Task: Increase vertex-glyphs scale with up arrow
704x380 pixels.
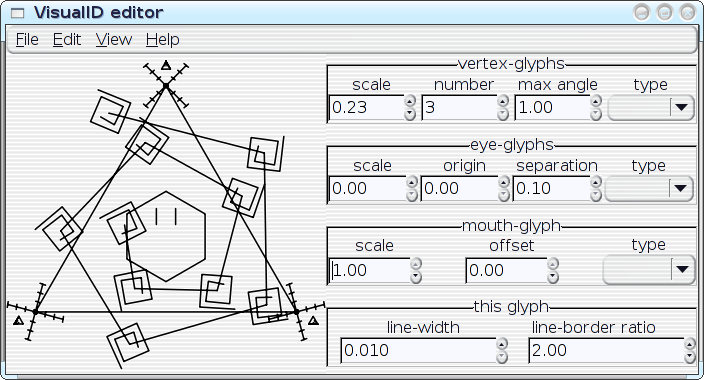Action: (x=409, y=101)
